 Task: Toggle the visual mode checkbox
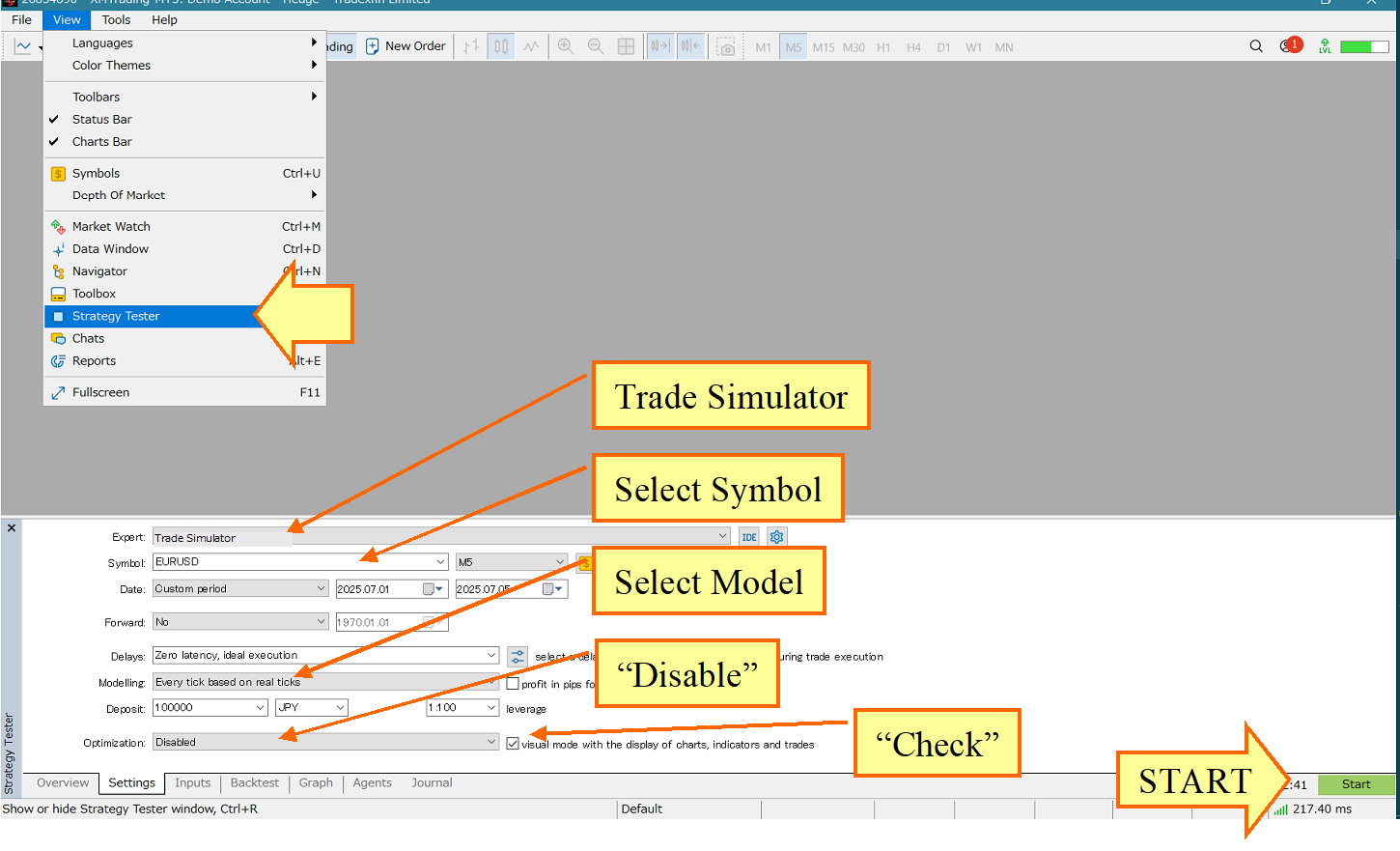(x=513, y=743)
